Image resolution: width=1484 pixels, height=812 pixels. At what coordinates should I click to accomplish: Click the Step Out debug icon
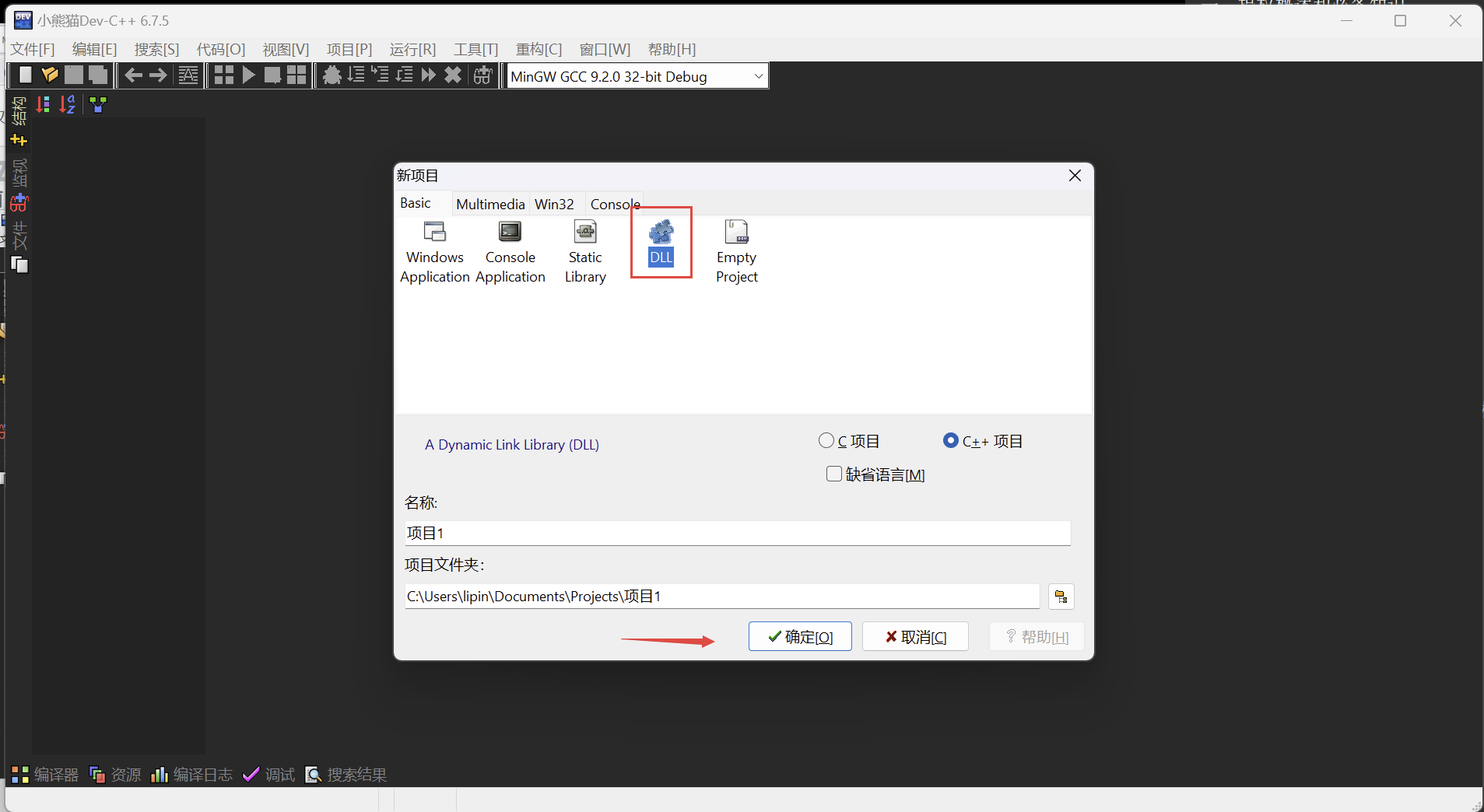[405, 75]
